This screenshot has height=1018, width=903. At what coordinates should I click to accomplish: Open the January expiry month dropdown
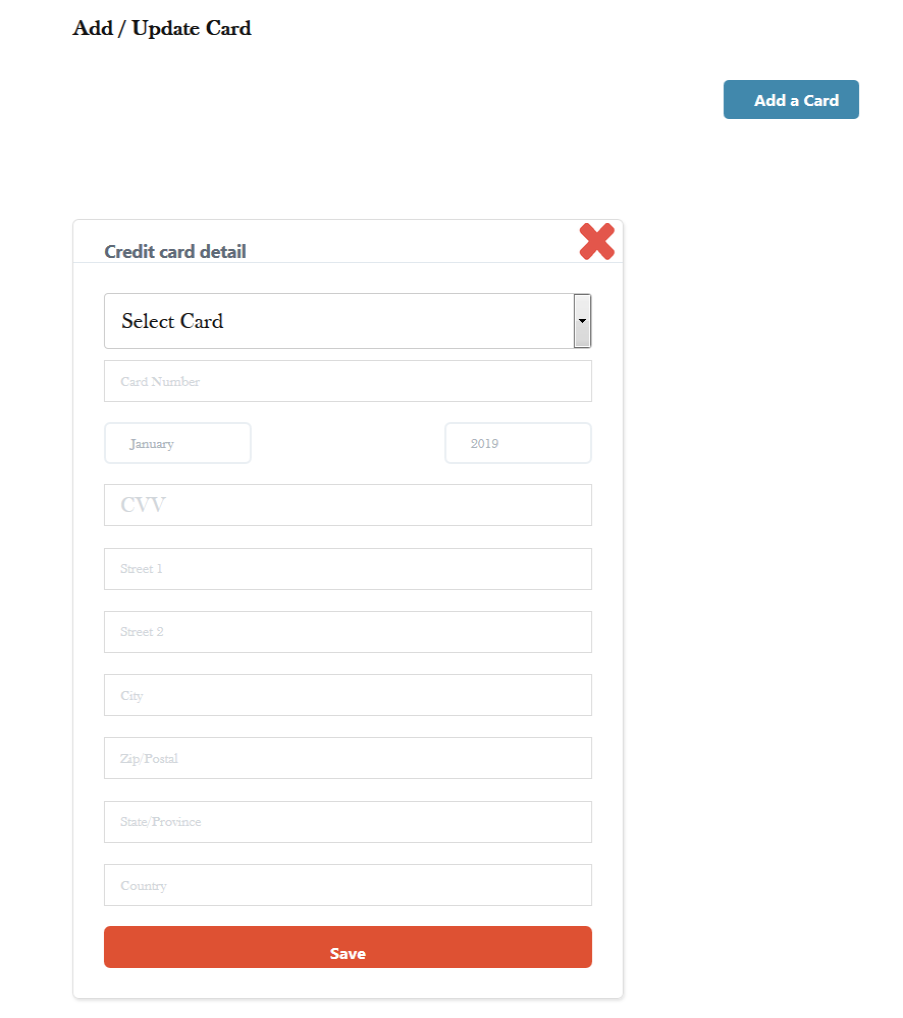click(178, 443)
